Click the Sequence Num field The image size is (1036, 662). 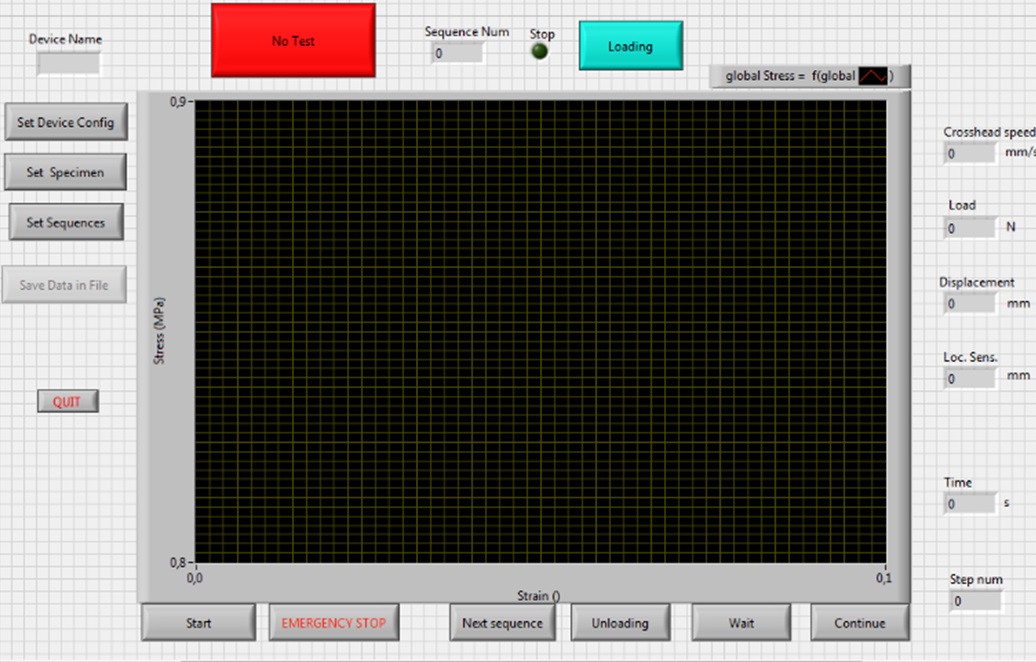pyautogui.click(x=457, y=53)
